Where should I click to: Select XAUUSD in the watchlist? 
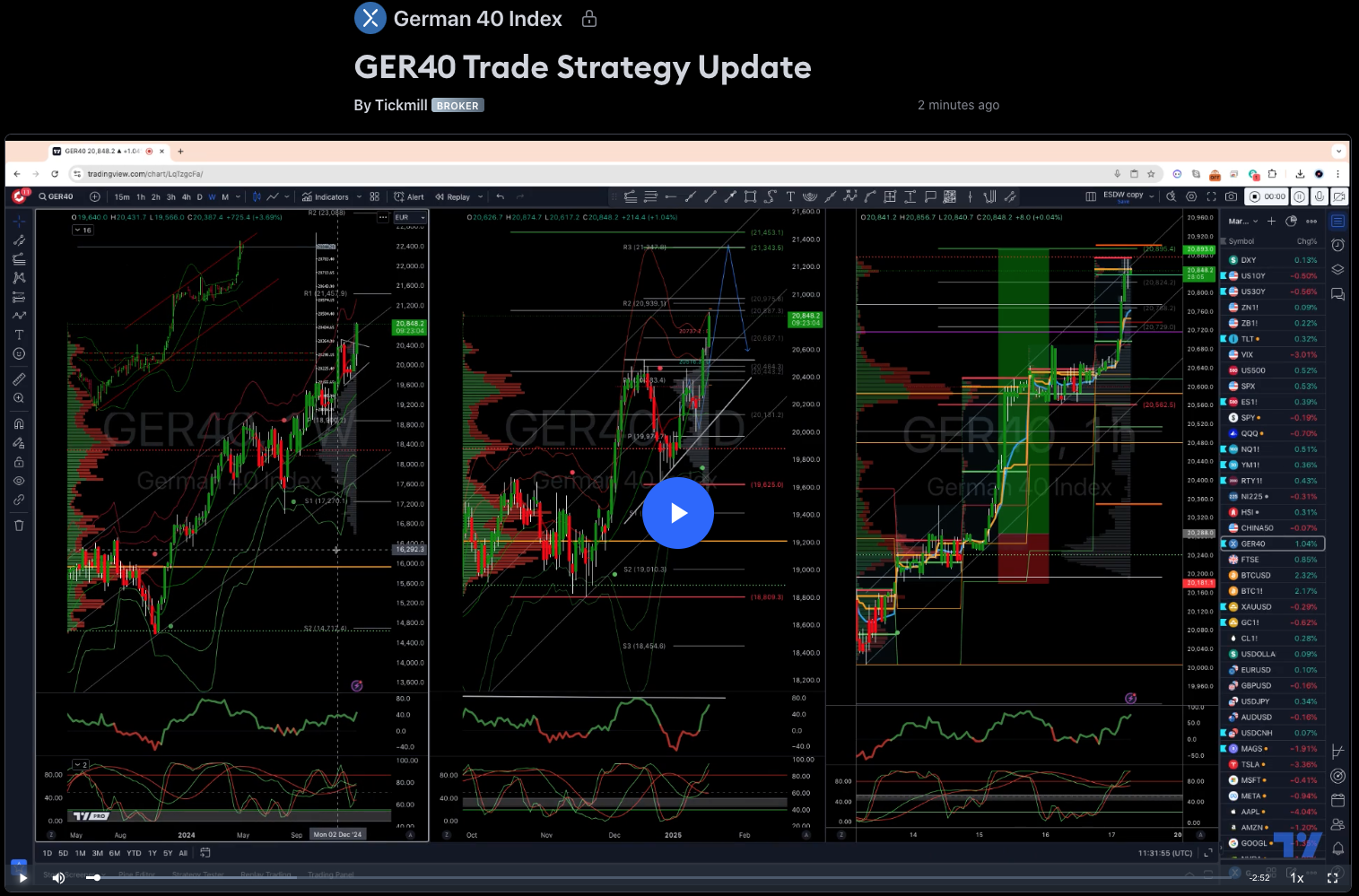[x=1272, y=606]
